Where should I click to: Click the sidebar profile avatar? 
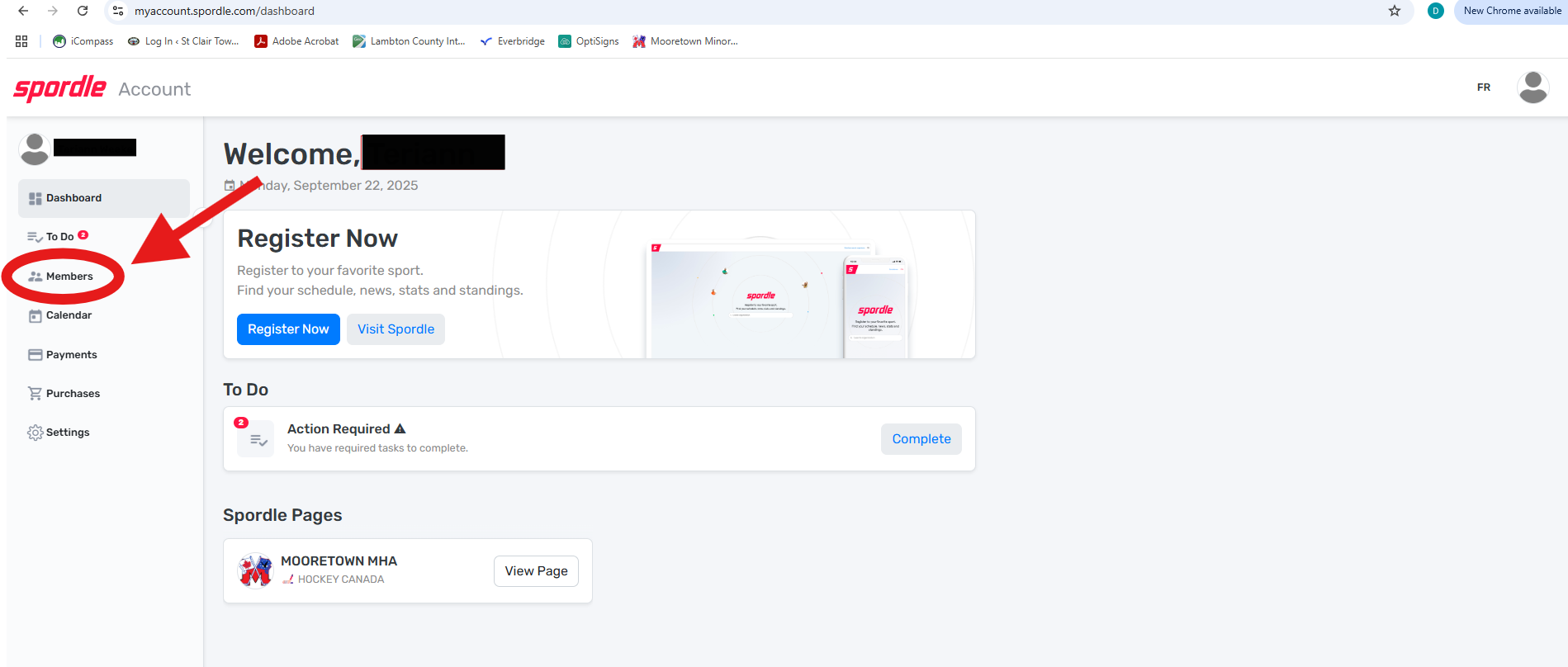tap(34, 149)
